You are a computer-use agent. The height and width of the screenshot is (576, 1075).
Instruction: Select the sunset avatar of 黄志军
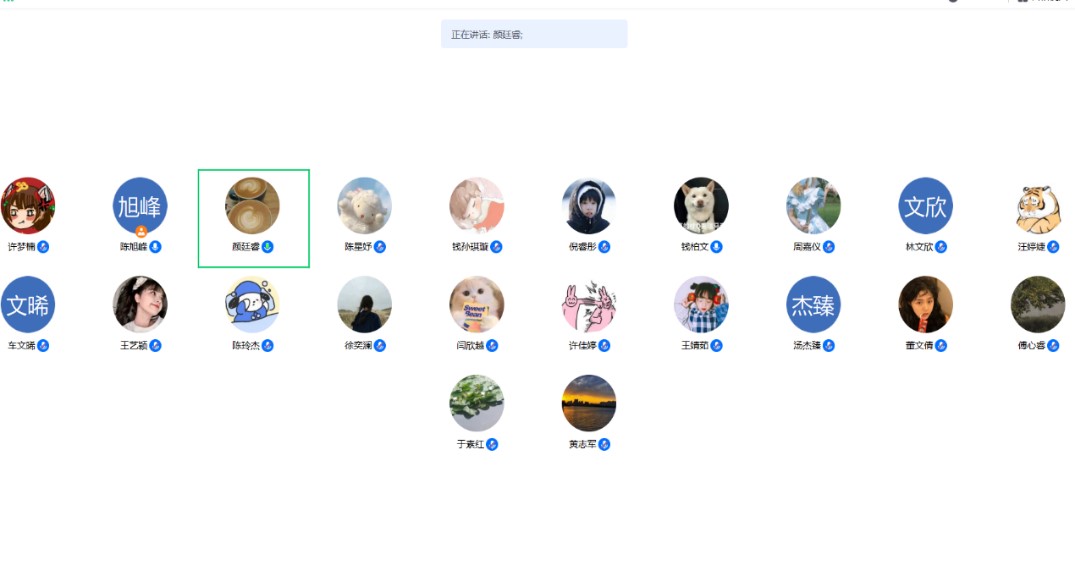coord(589,403)
